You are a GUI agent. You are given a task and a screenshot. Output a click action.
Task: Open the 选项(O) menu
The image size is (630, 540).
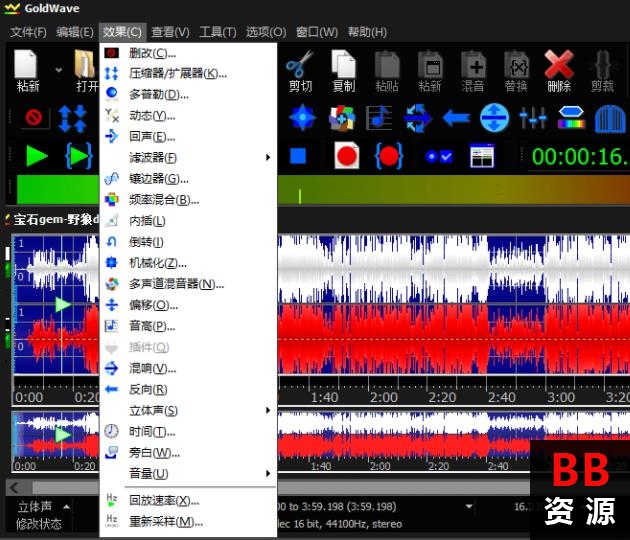coord(266,32)
